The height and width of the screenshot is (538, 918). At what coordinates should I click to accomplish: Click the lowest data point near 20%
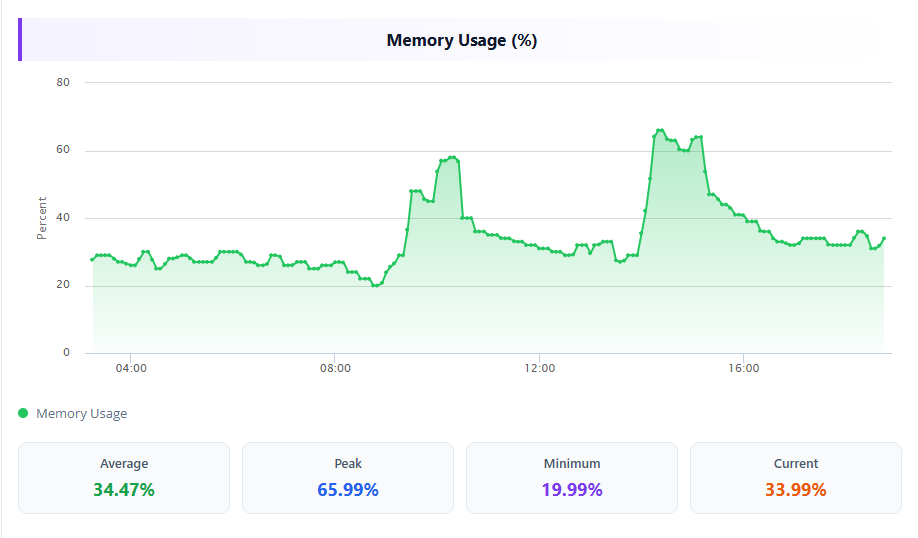375,286
